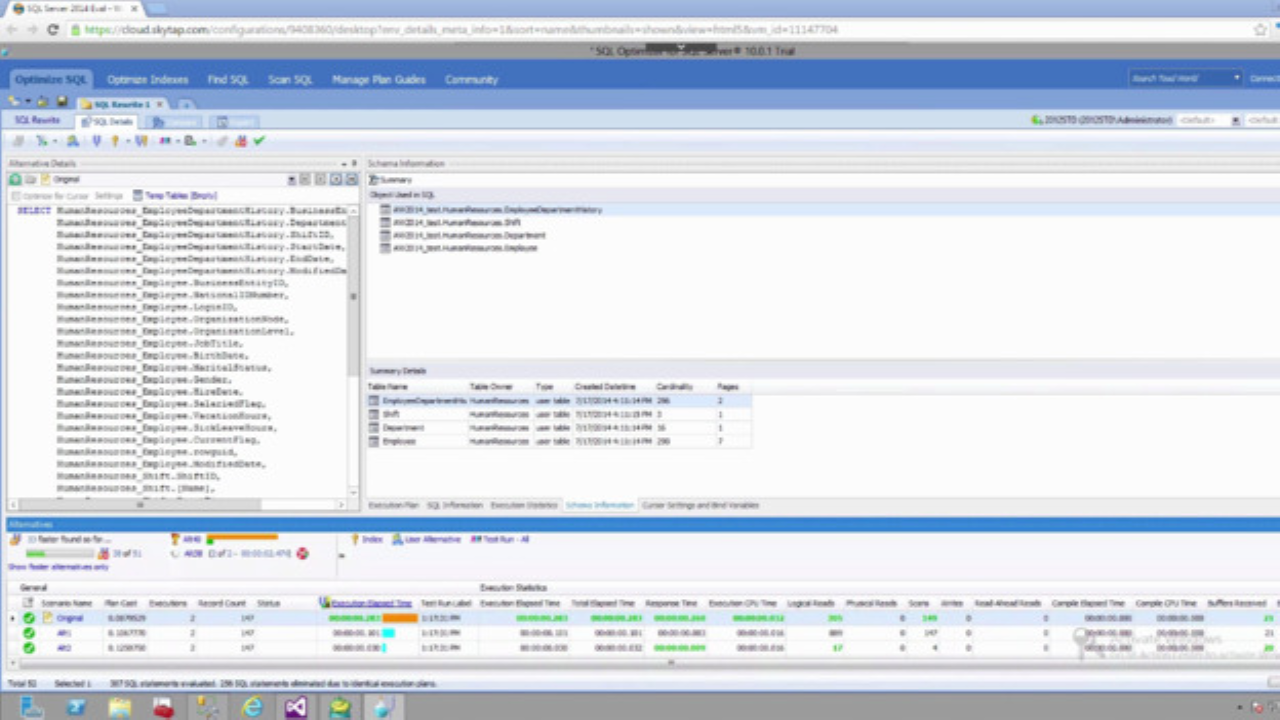Image resolution: width=1280 pixels, height=720 pixels.
Task: Click the Cardinality column header
Action: pos(674,386)
